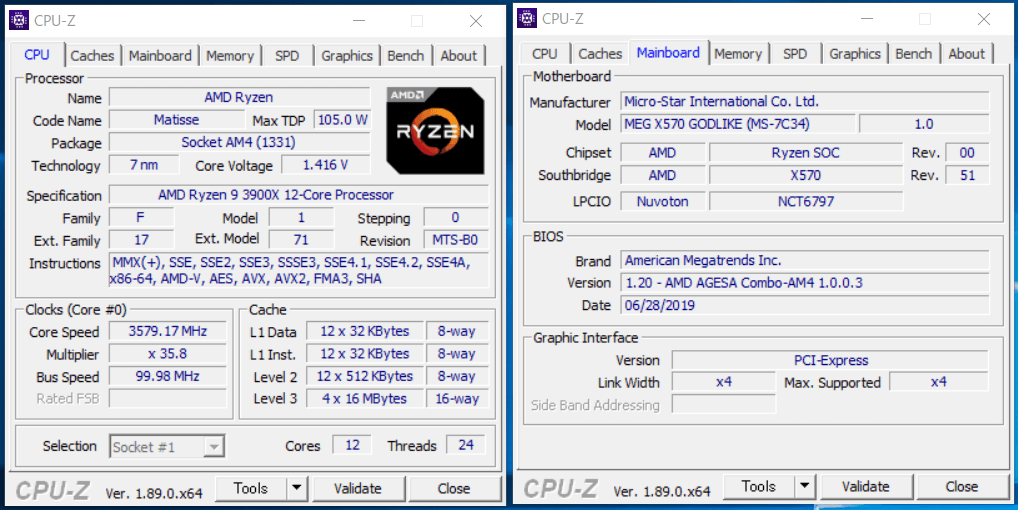Open About tab in left window
Screen dimensions: 1018x510
[458, 56]
